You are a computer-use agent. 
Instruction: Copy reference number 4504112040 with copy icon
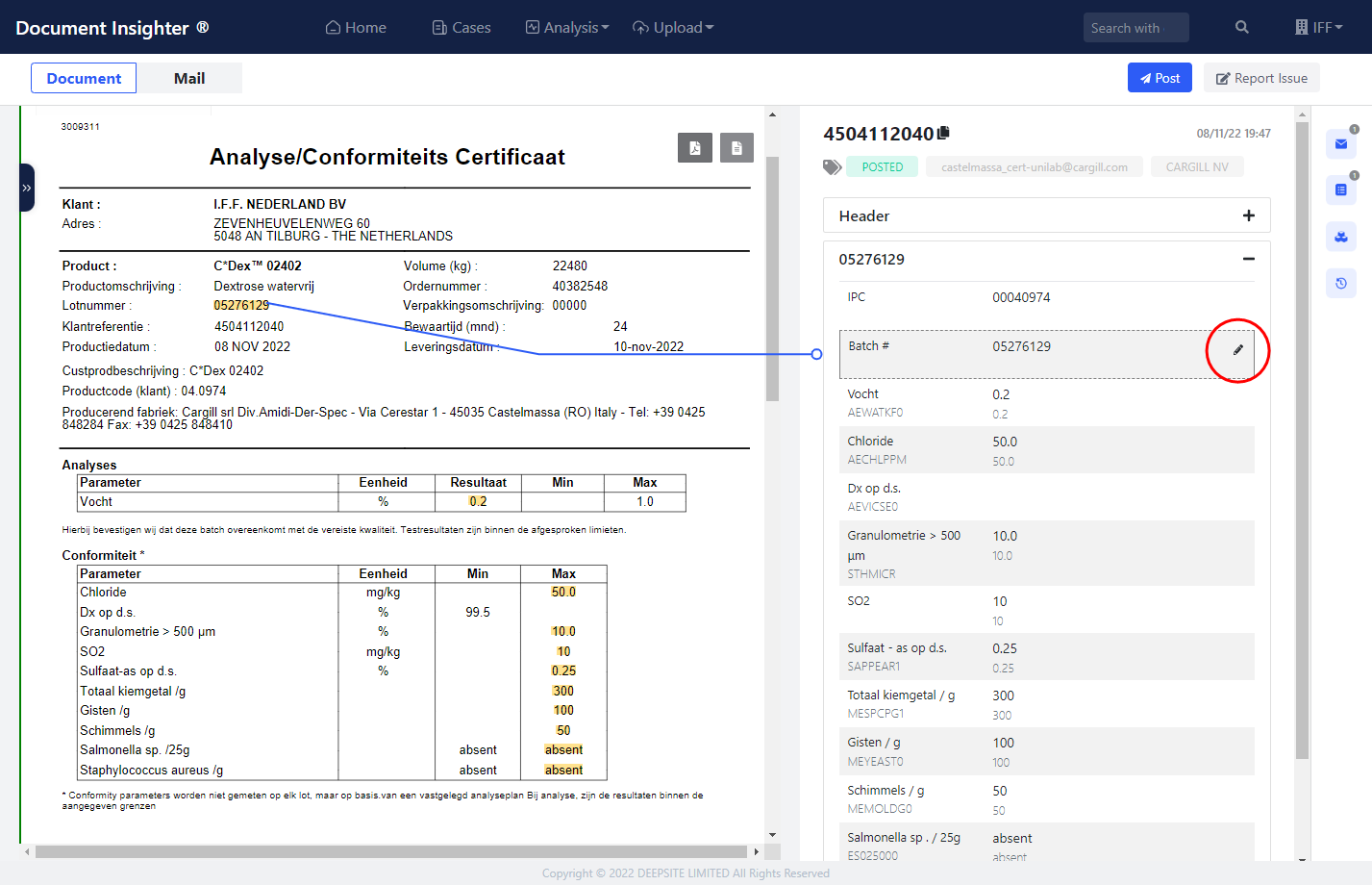click(x=944, y=133)
